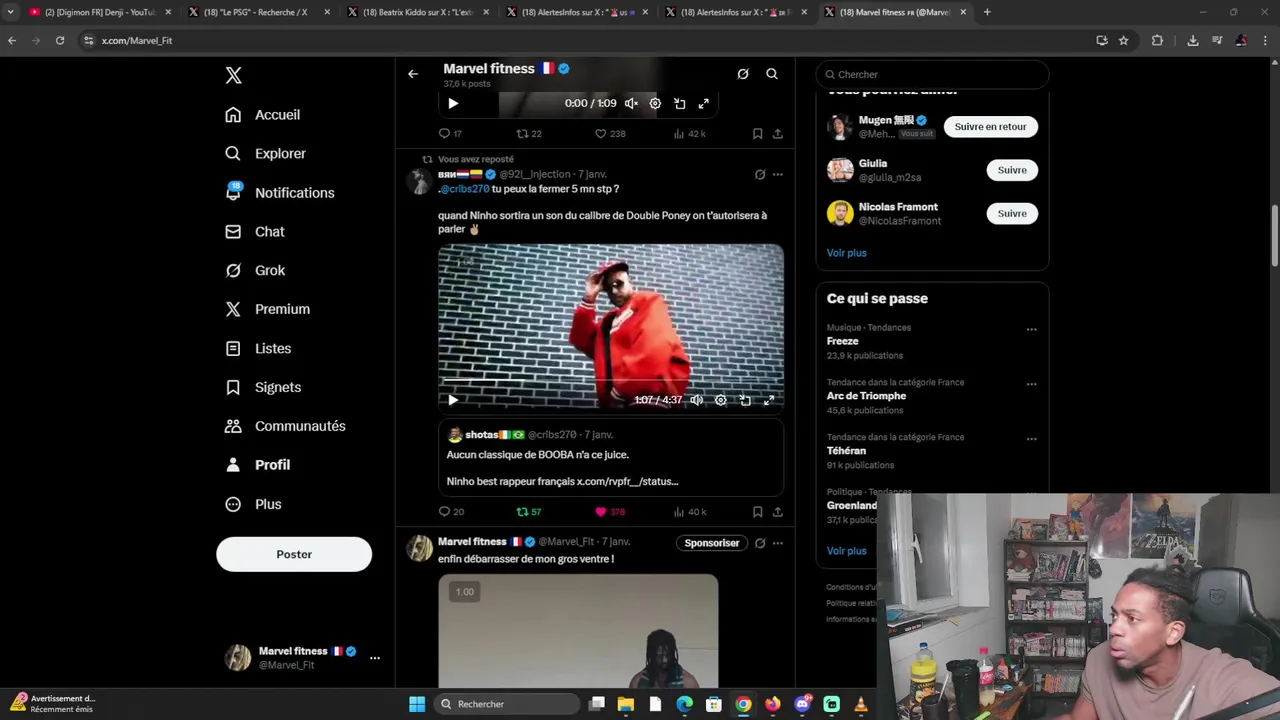Open more options for Arc de Triomphe trend
1280x720 pixels.
click(x=1031, y=384)
